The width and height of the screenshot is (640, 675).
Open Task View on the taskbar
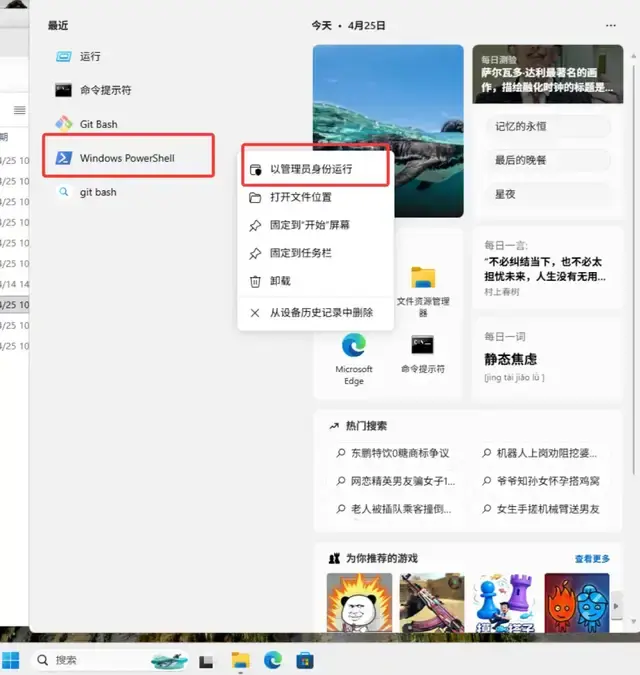pyautogui.click(x=206, y=661)
